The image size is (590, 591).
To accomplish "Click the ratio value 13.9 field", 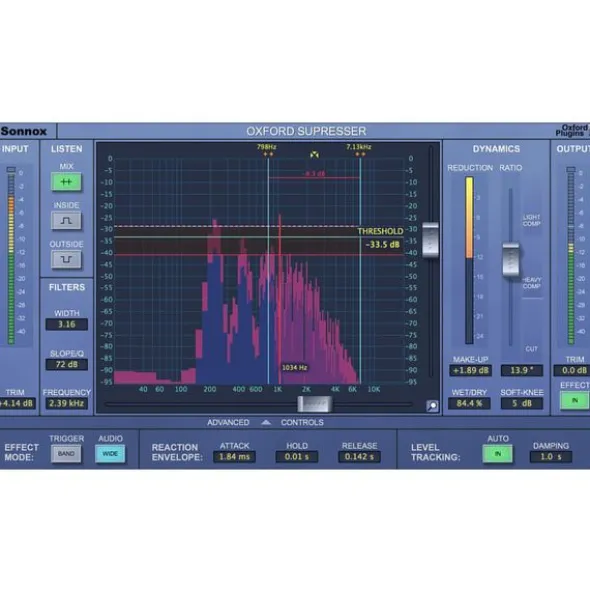I will pyautogui.click(x=522, y=371).
